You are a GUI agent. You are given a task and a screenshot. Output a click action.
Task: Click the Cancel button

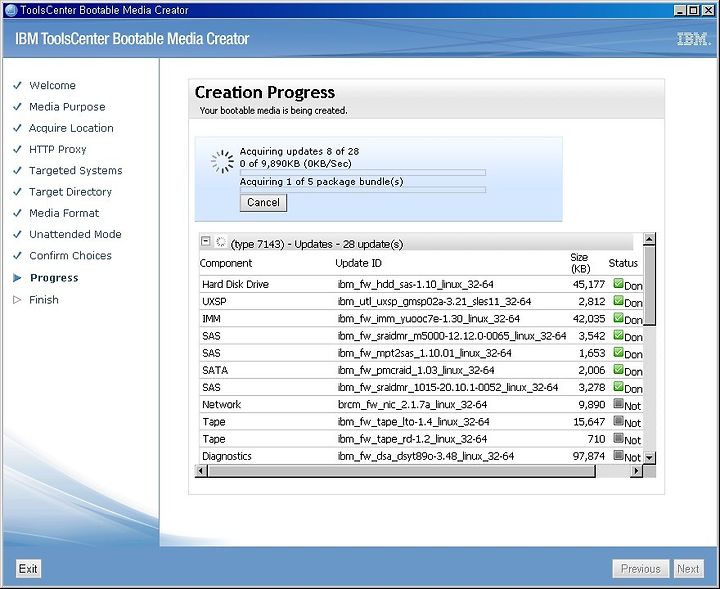pos(263,202)
